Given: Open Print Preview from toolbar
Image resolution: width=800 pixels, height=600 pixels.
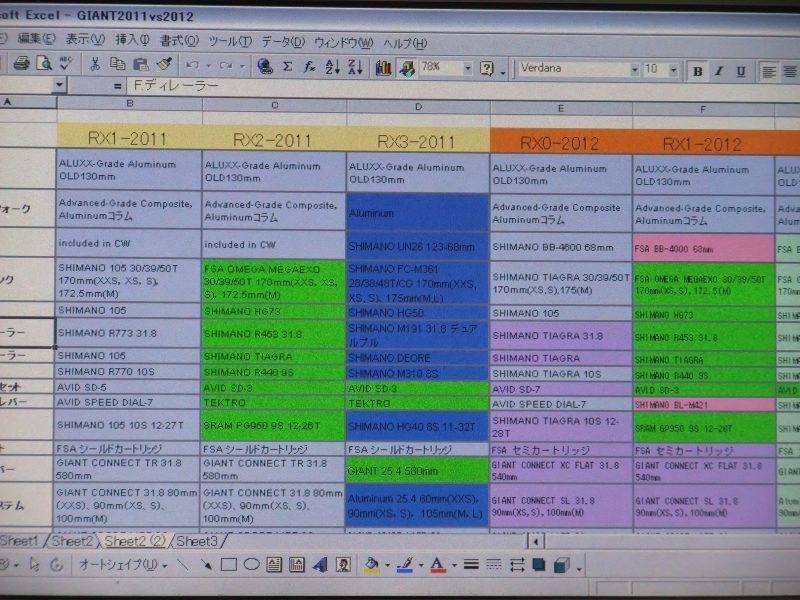Looking at the screenshot, I should (x=44, y=63).
